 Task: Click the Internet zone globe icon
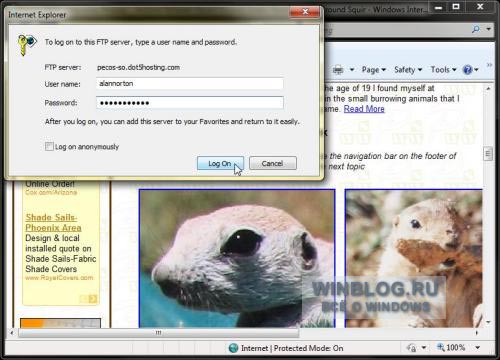coord(233,348)
